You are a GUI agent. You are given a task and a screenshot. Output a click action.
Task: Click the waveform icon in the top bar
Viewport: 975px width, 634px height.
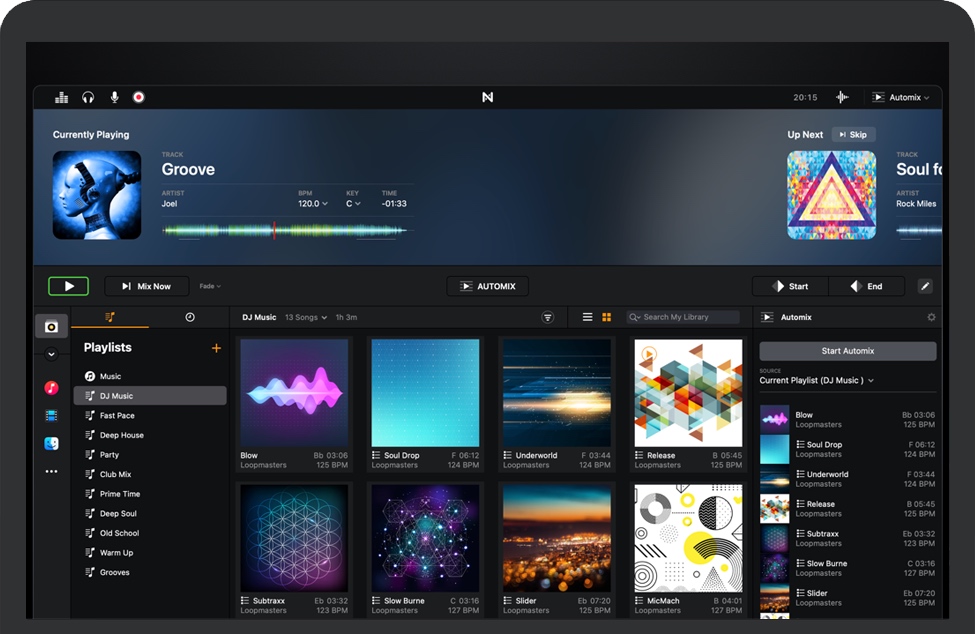(842, 98)
